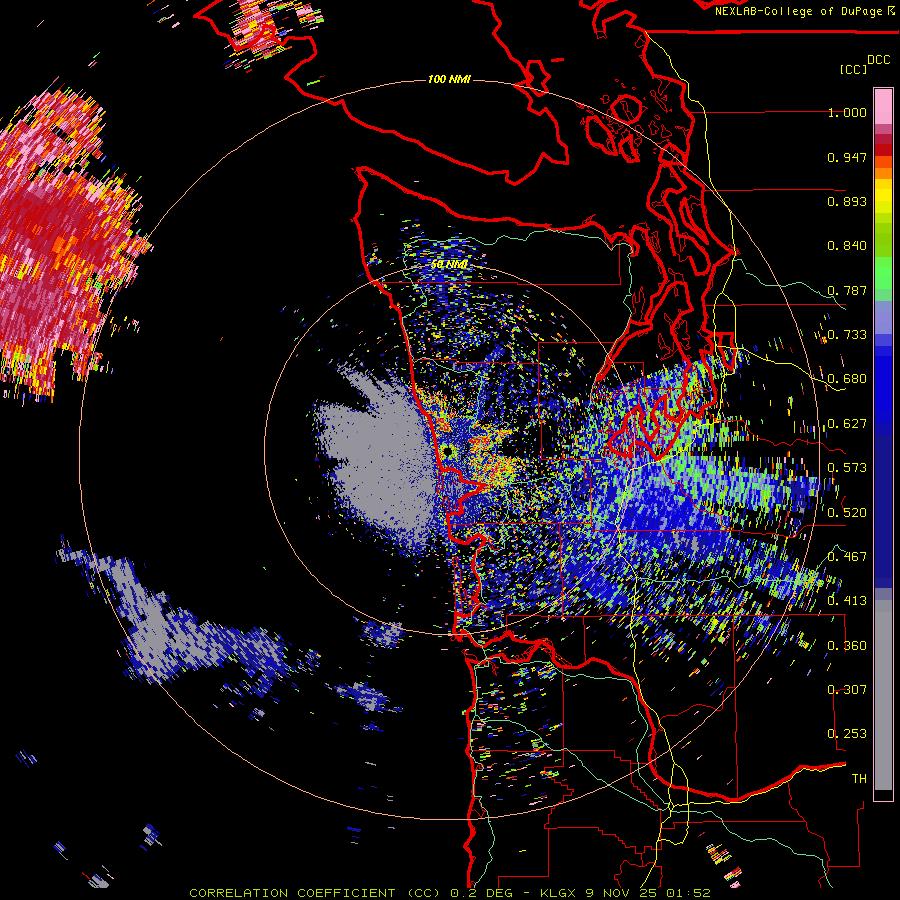Click the 0.467 scale value
The image size is (900, 900).
(x=847, y=557)
